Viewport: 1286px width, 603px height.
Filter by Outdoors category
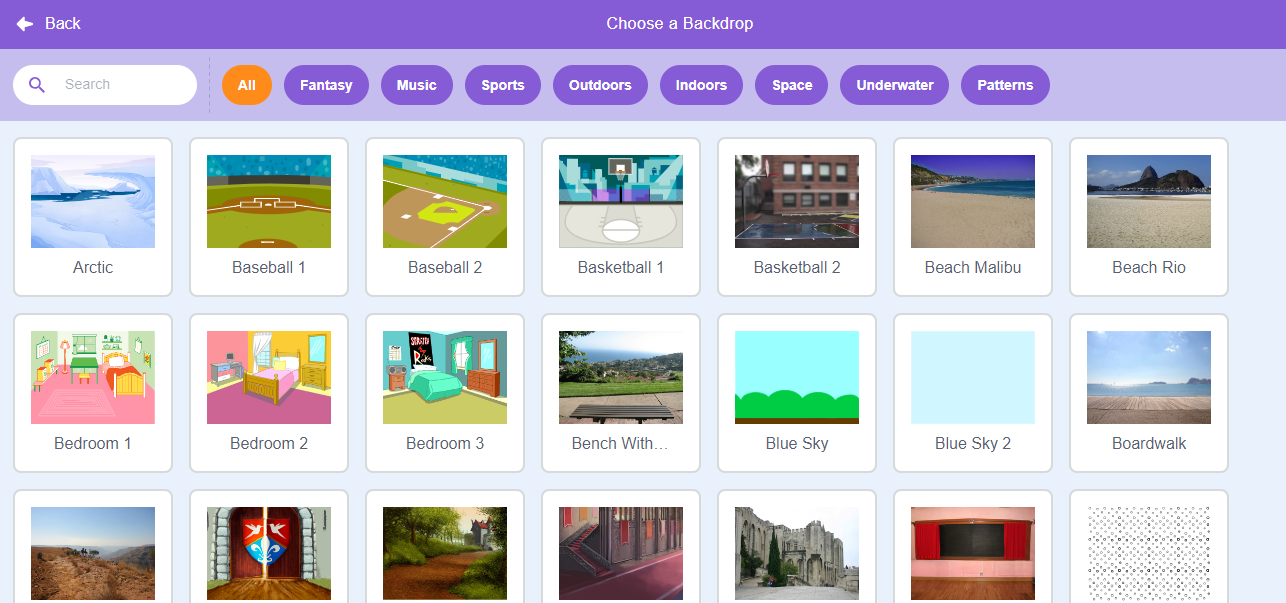(x=600, y=85)
